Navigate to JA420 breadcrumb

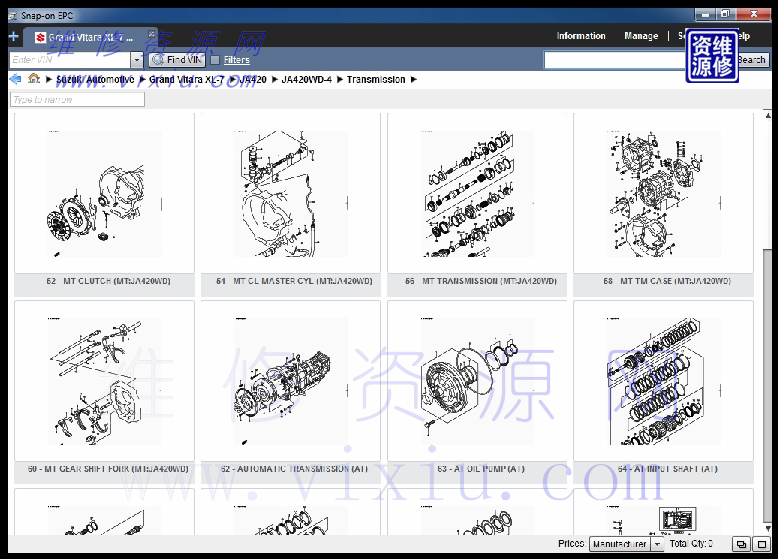point(253,79)
